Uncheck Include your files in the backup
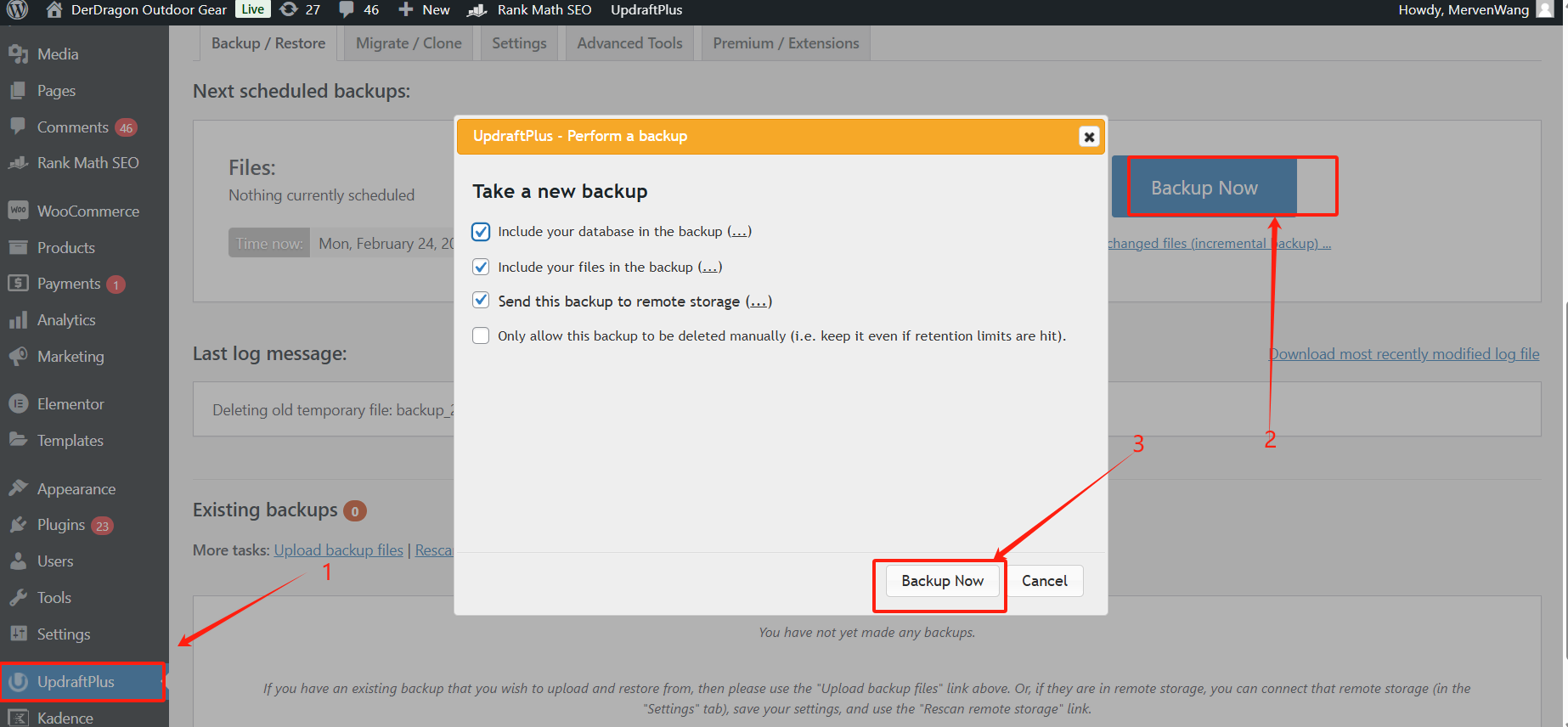 pyautogui.click(x=481, y=267)
